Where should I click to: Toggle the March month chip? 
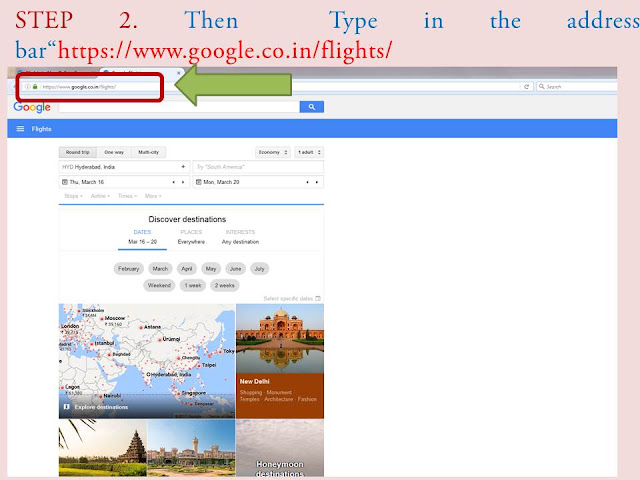[160, 269]
